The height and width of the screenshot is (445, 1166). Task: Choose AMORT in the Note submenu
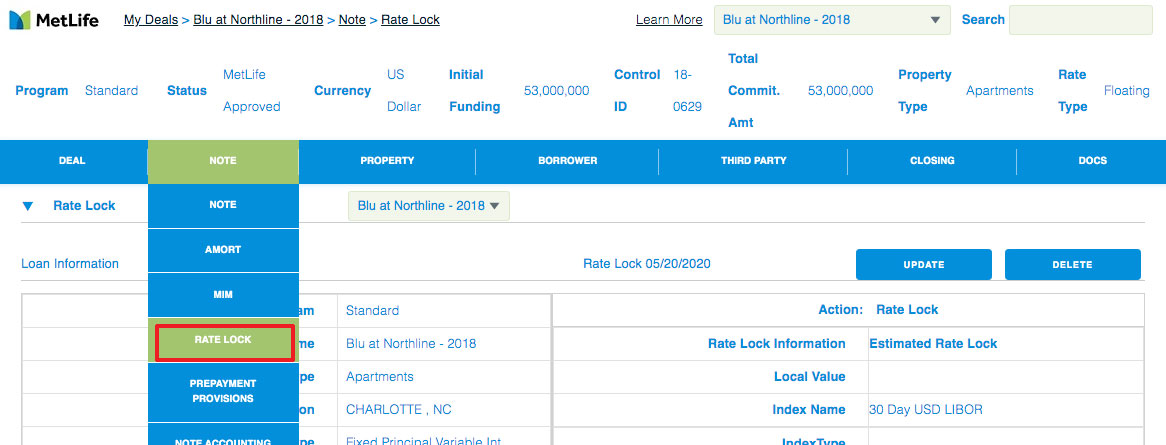(223, 250)
